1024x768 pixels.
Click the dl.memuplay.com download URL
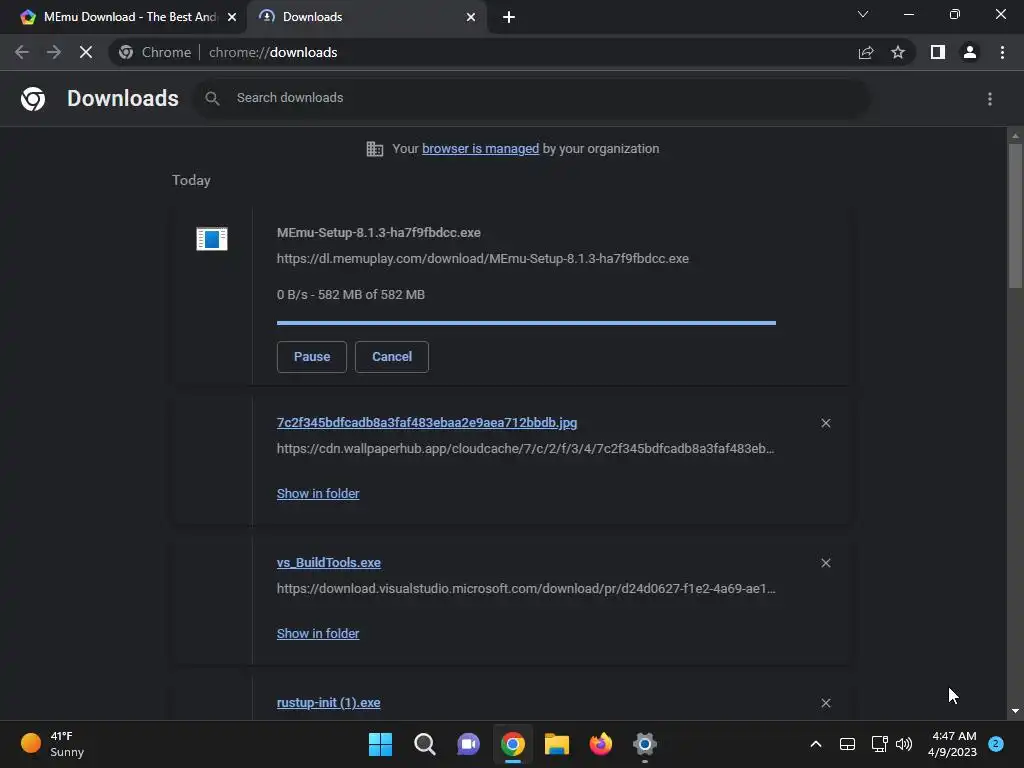483,259
